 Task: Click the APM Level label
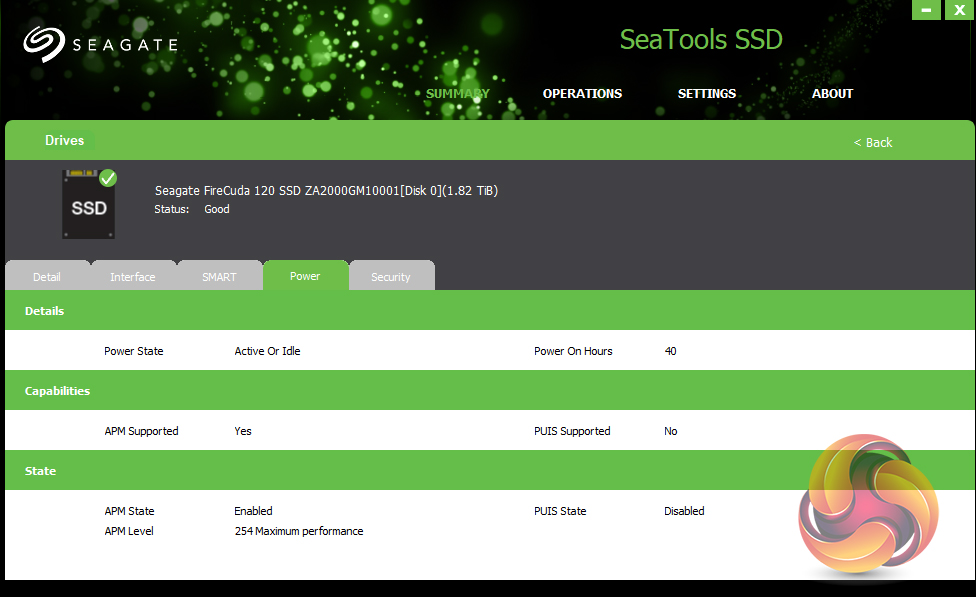tap(129, 531)
